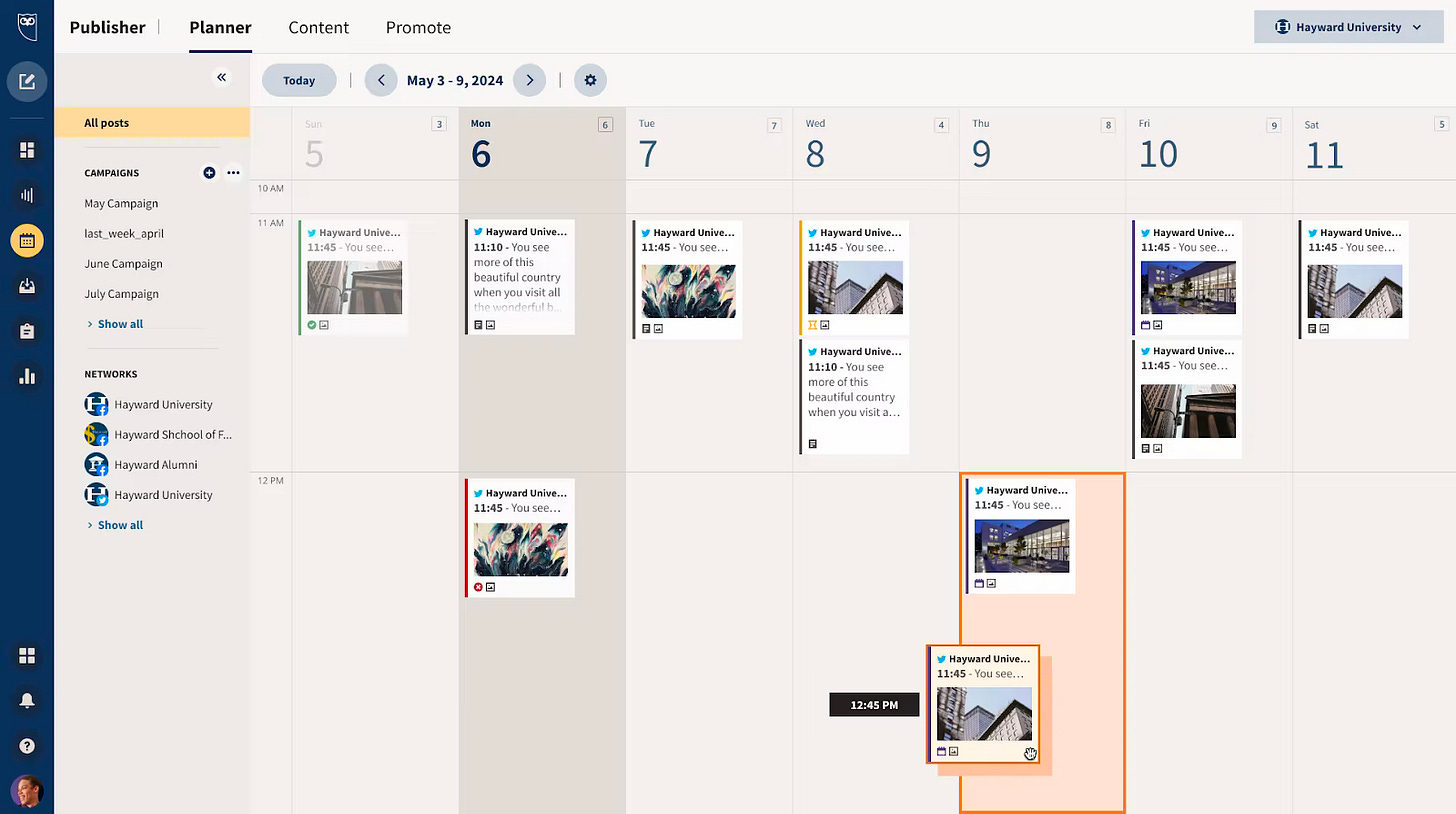This screenshot has width=1456, height=814.
Task: Click post count badge 9 on Friday
Action: tap(1273, 125)
